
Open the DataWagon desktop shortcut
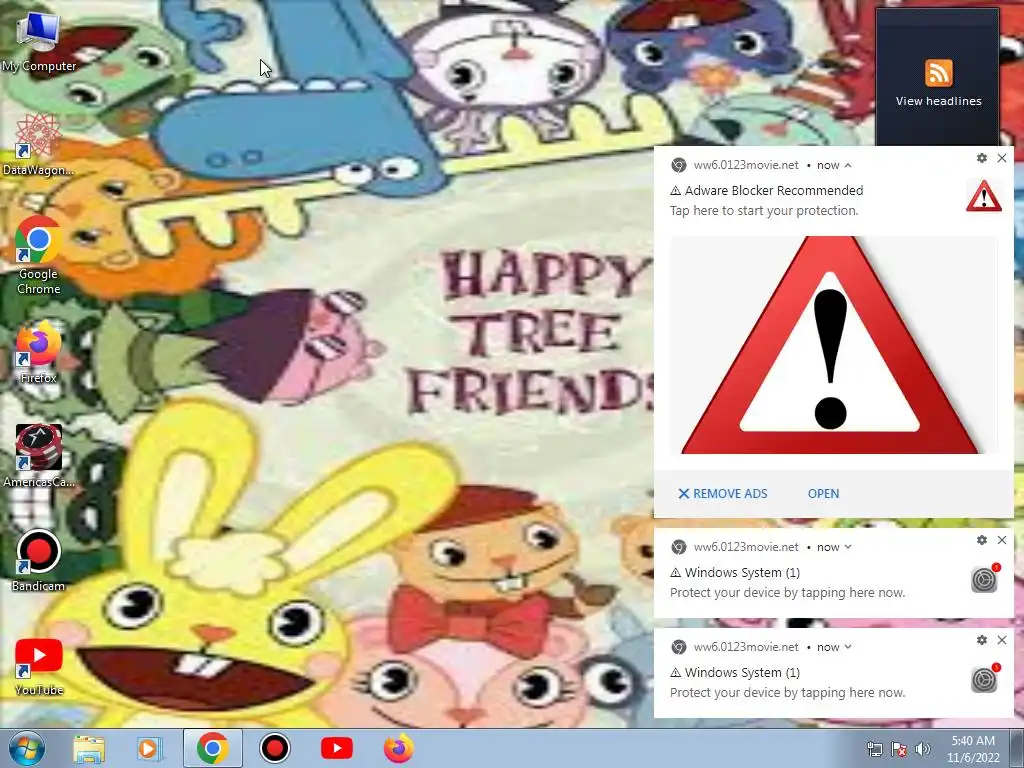pyautogui.click(x=38, y=145)
